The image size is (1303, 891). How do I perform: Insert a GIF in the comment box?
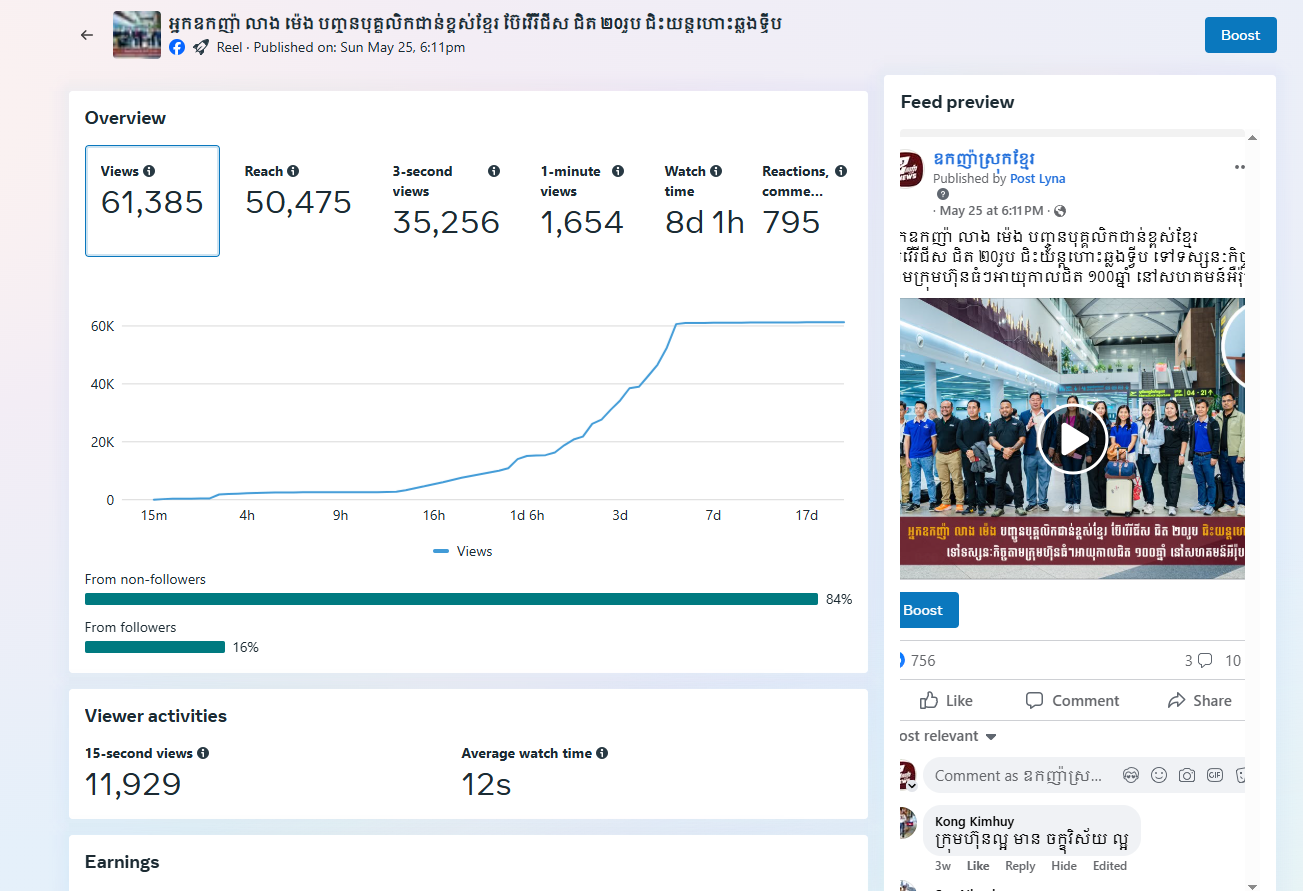1215,775
